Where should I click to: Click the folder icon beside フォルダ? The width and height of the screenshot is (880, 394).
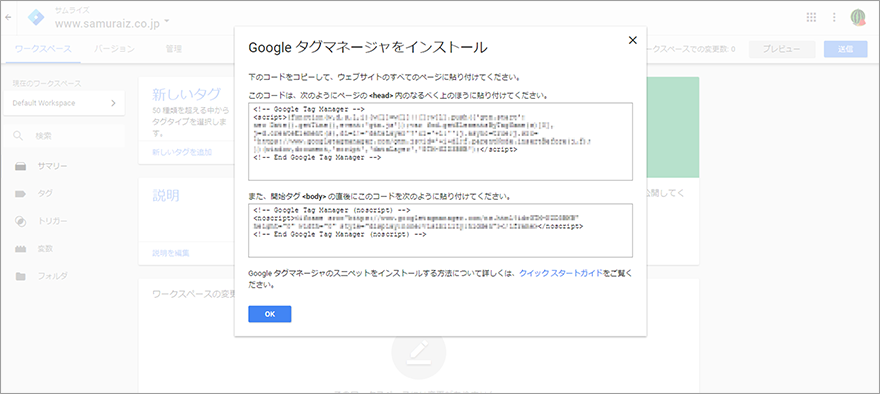(21, 276)
